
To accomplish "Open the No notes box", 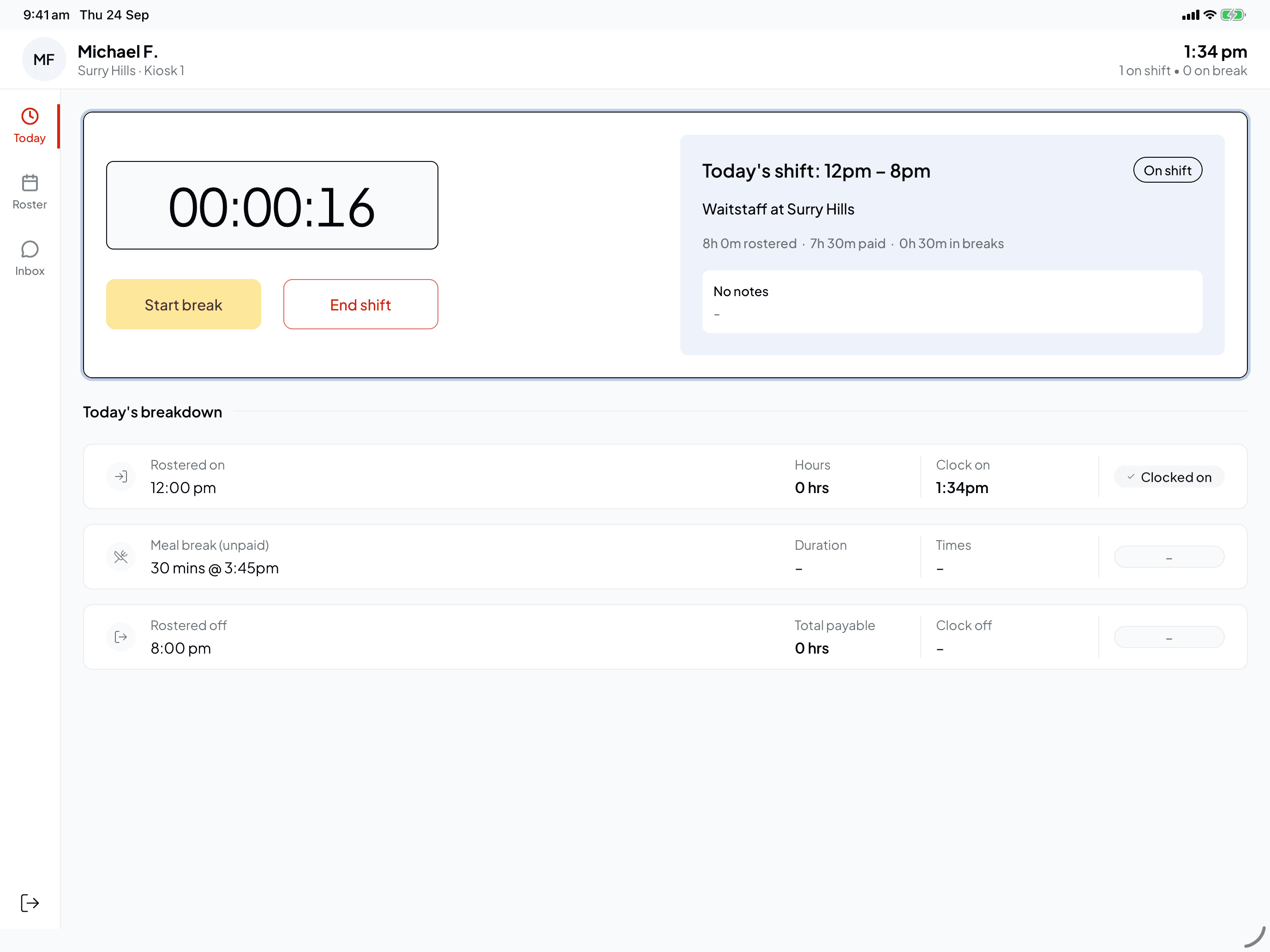I will tap(952, 302).
